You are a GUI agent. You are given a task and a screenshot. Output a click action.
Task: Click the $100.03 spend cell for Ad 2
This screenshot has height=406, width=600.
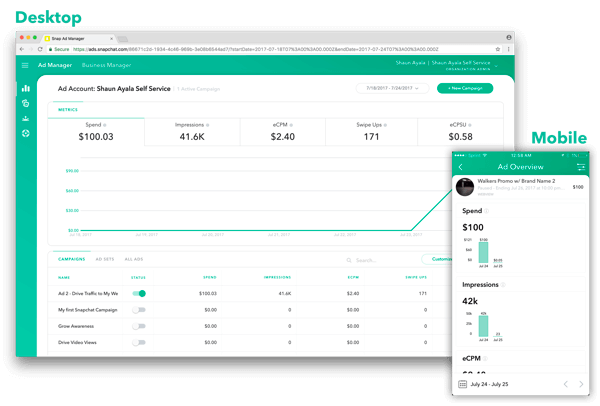pos(208,293)
